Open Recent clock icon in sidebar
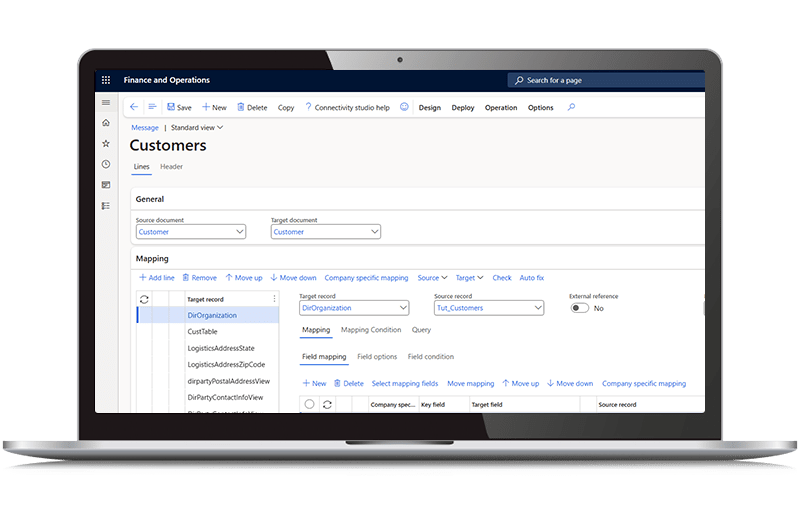Viewport: 800px width, 507px height. click(x=106, y=164)
